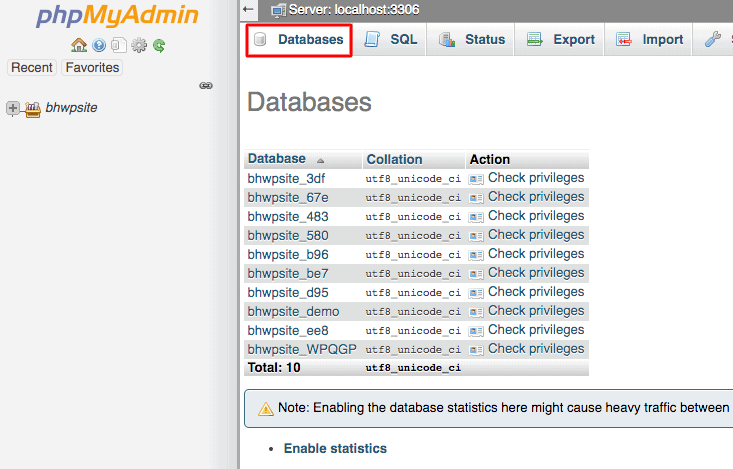Click the bhwpsite database group icon

coord(32,109)
